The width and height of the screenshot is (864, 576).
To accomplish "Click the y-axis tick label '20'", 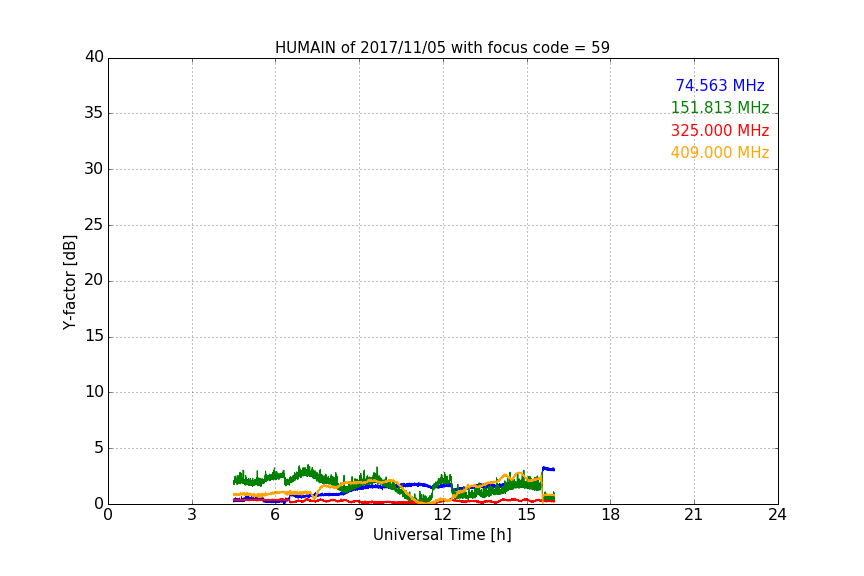I will pos(94,280).
